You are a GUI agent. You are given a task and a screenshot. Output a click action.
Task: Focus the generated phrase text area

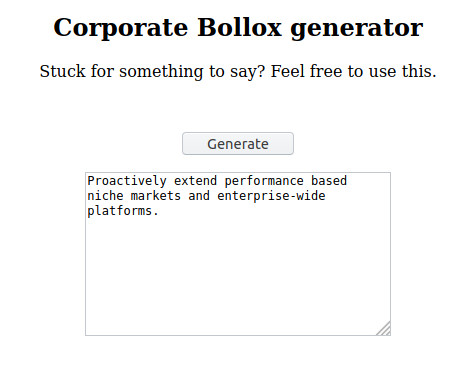[238, 254]
